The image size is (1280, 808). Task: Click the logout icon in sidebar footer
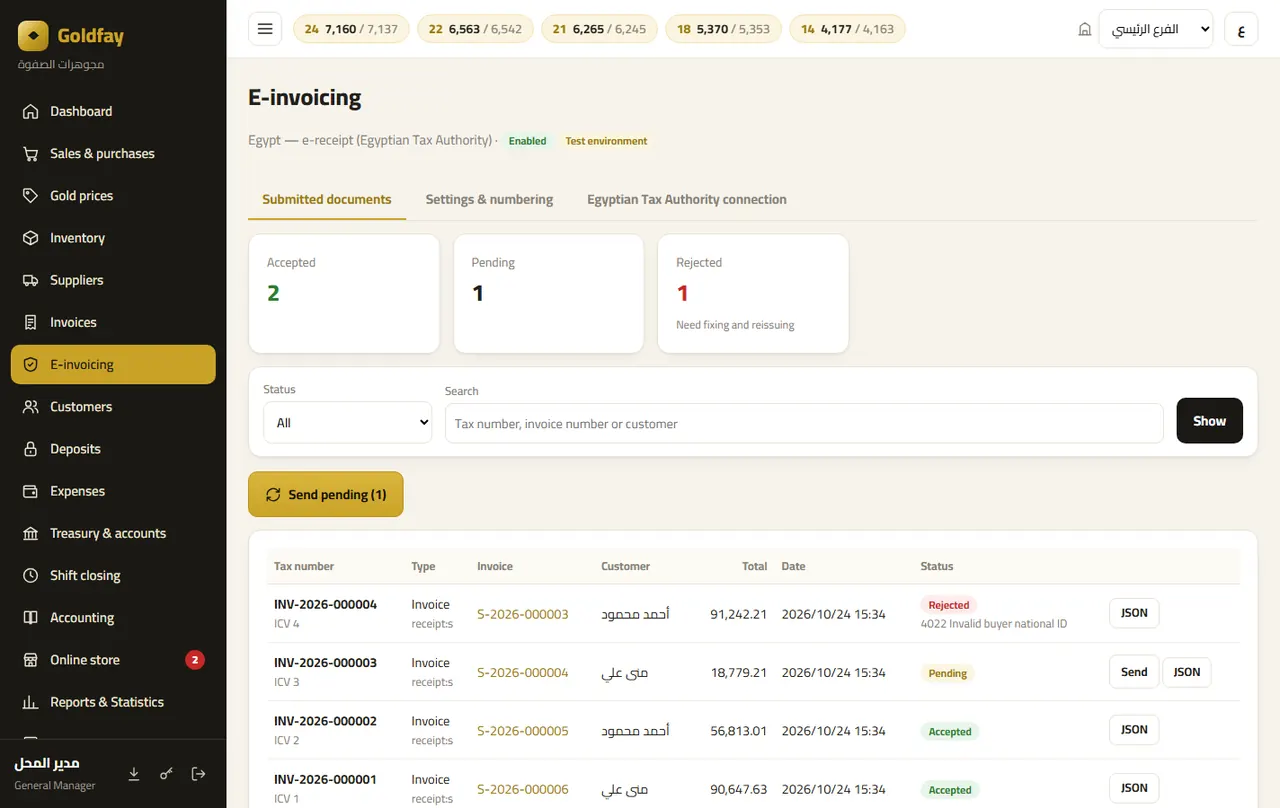click(x=198, y=774)
